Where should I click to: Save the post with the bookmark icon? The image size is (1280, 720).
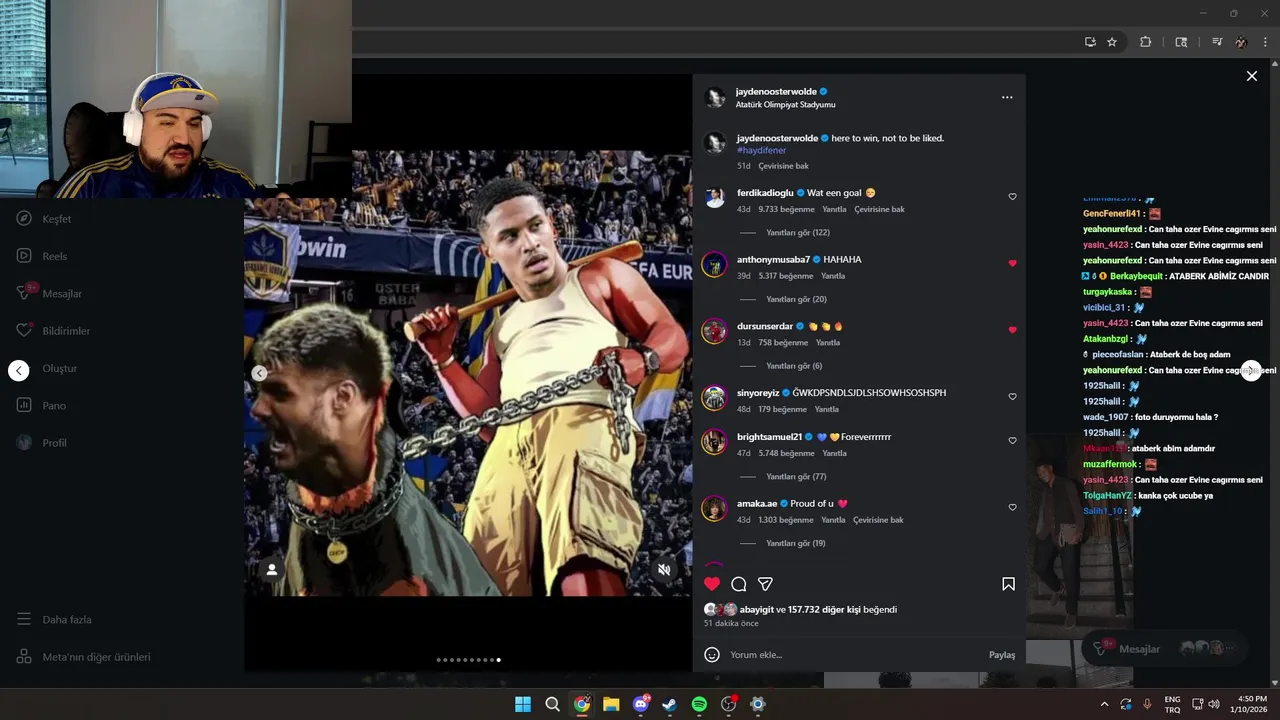1008,584
